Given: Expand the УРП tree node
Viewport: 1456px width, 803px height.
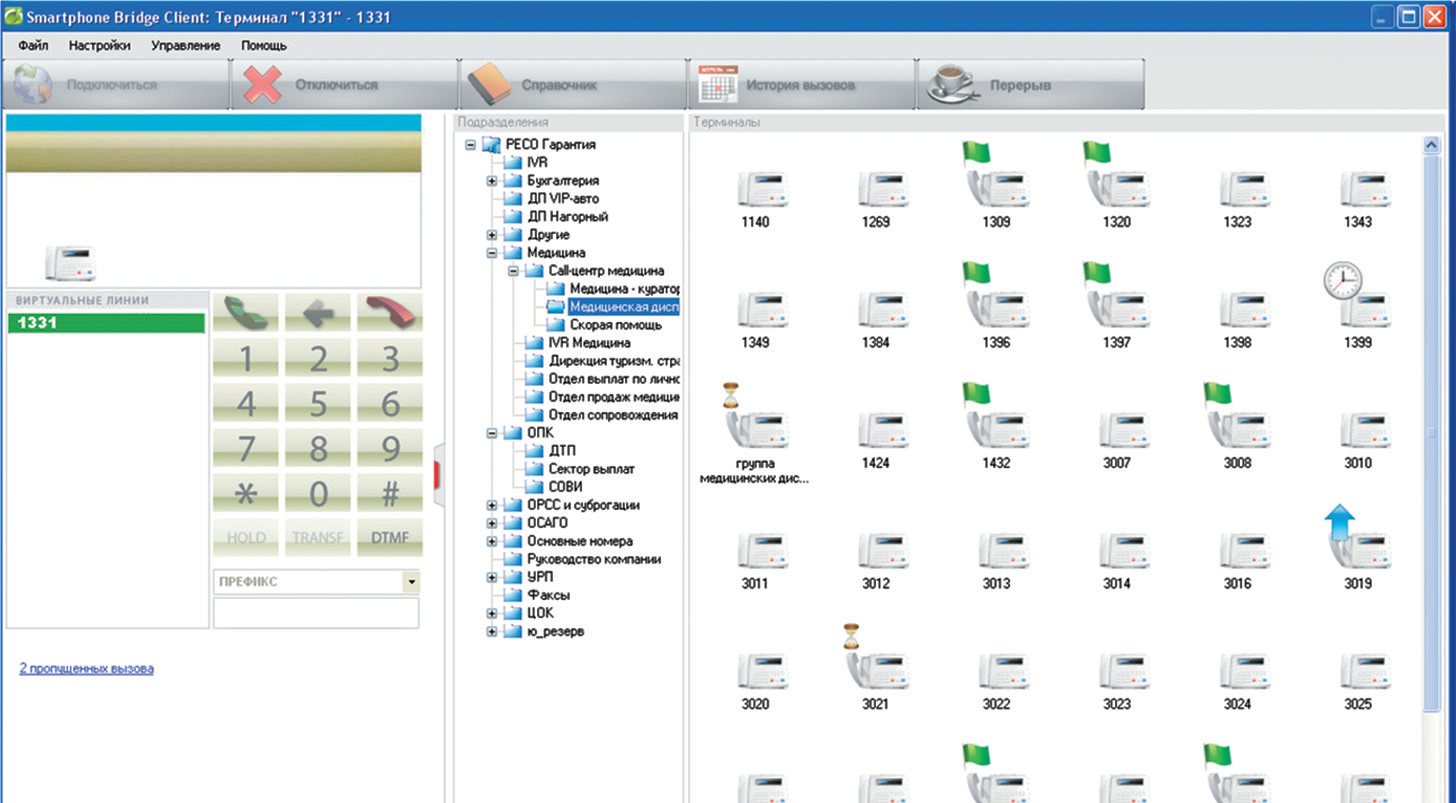Looking at the screenshot, I should tap(492, 577).
